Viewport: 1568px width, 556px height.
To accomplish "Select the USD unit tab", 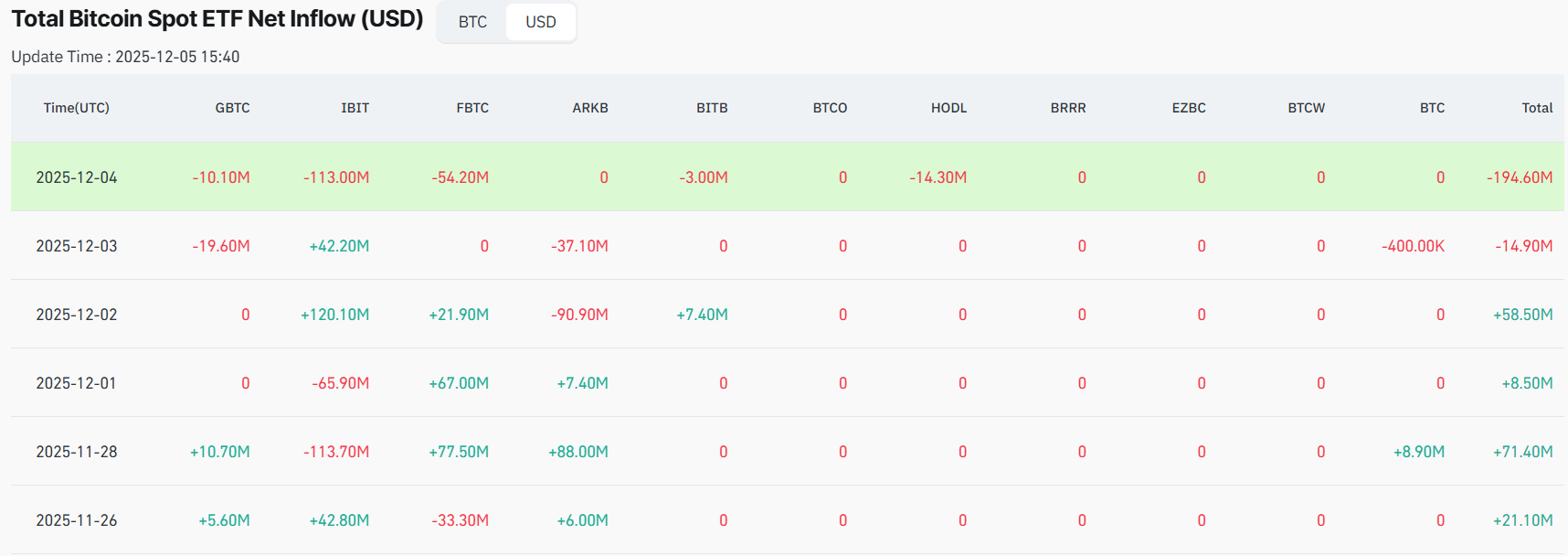I will pos(540,22).
